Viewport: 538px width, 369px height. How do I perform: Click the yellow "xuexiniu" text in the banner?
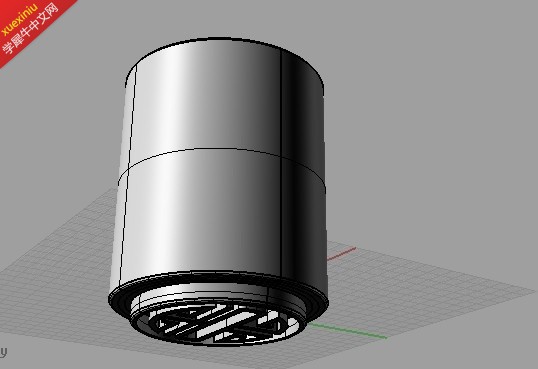(20, 19)
